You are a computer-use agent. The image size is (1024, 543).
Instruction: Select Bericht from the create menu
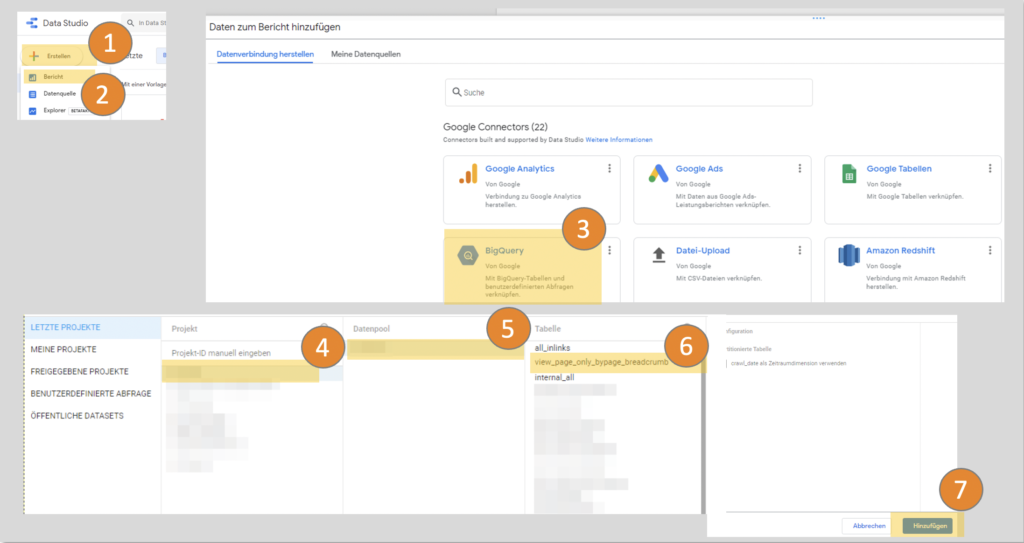tap(54, 76)
